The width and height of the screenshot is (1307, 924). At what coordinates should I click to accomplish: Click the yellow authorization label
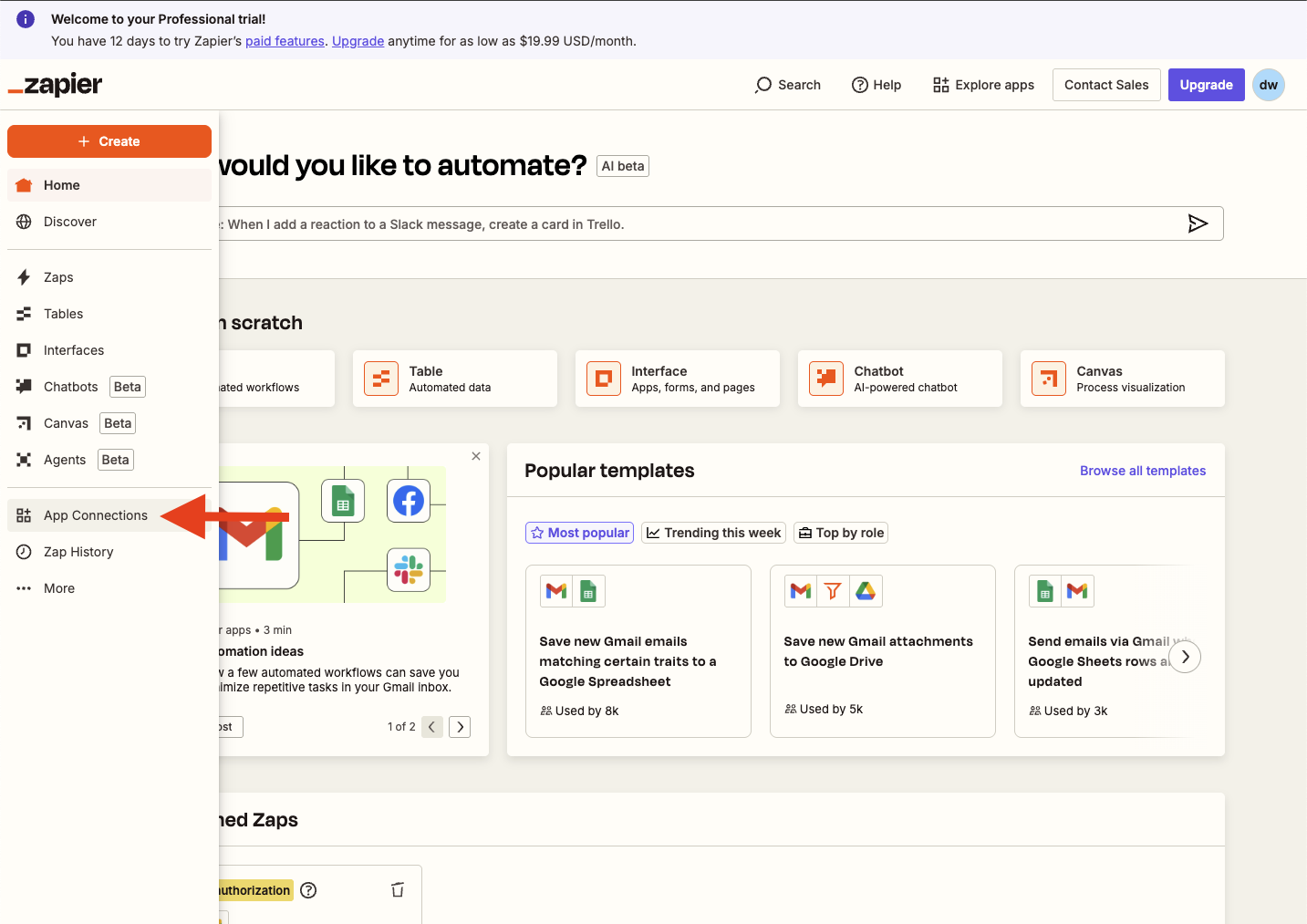tap(255, 890)
